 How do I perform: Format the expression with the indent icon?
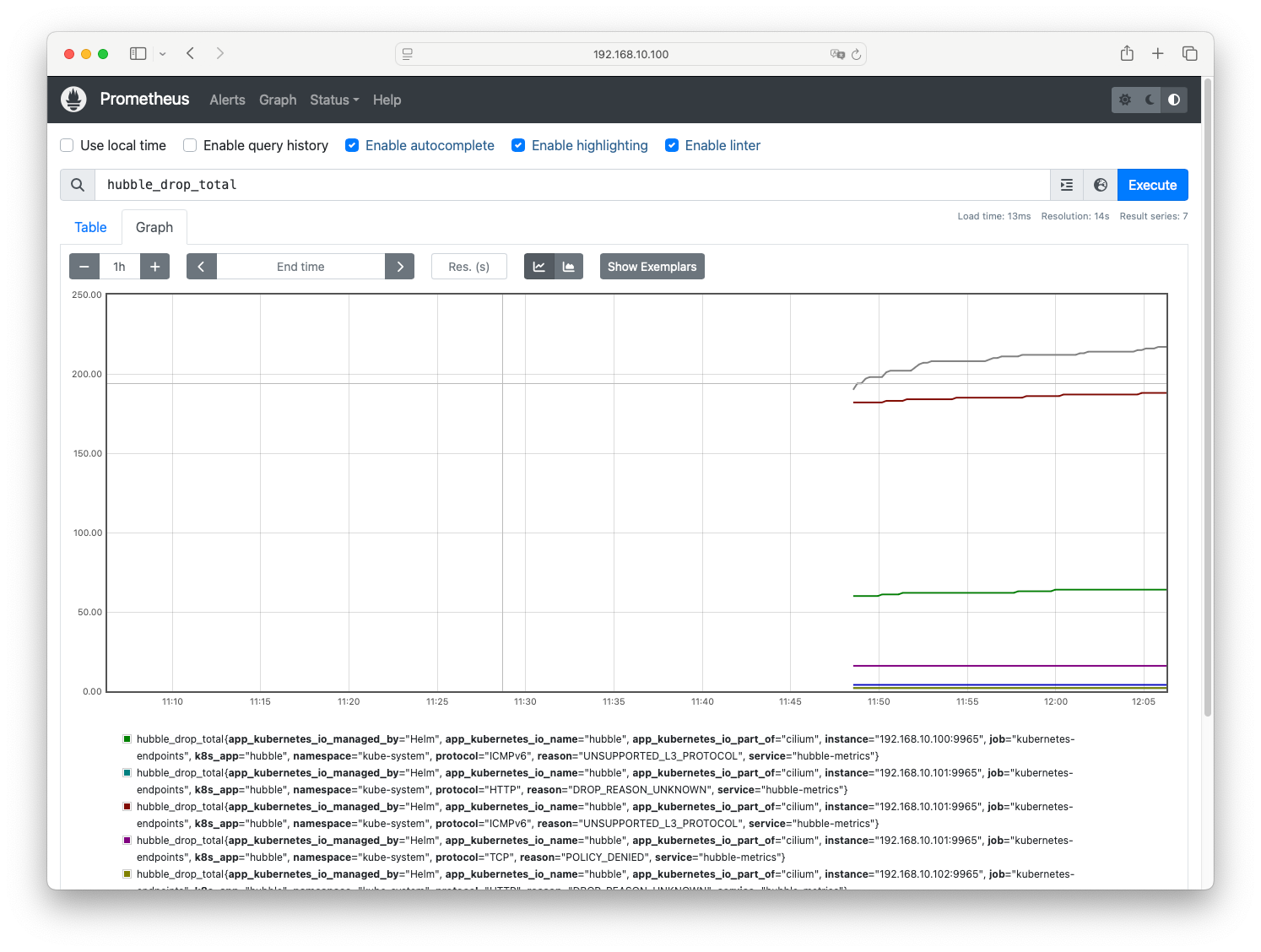[x=1067, y=185]
